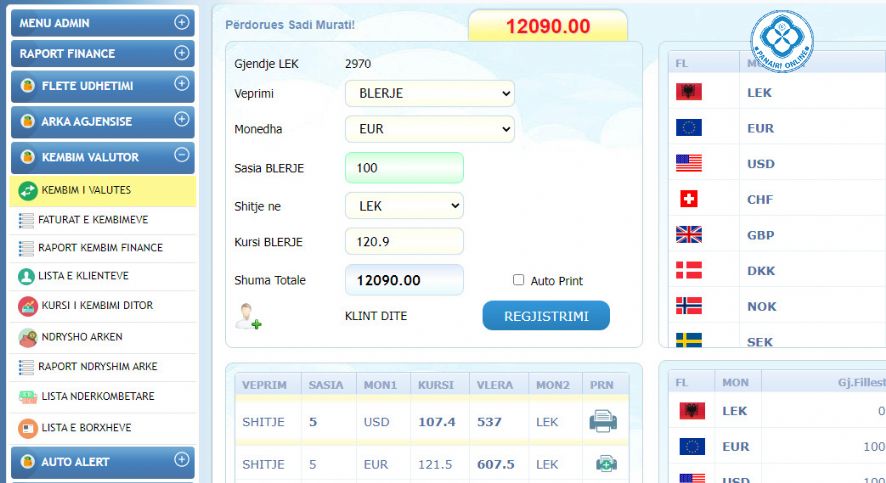This screenshot has height=483, width=886.
Task: Enable the Auto Print checkbox
Action: (x=518, y=280)
